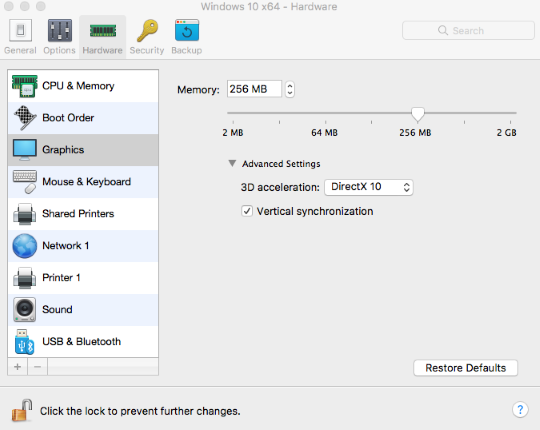
Task: Select Boot Order text in list
Action: click(x=68, y=118)
